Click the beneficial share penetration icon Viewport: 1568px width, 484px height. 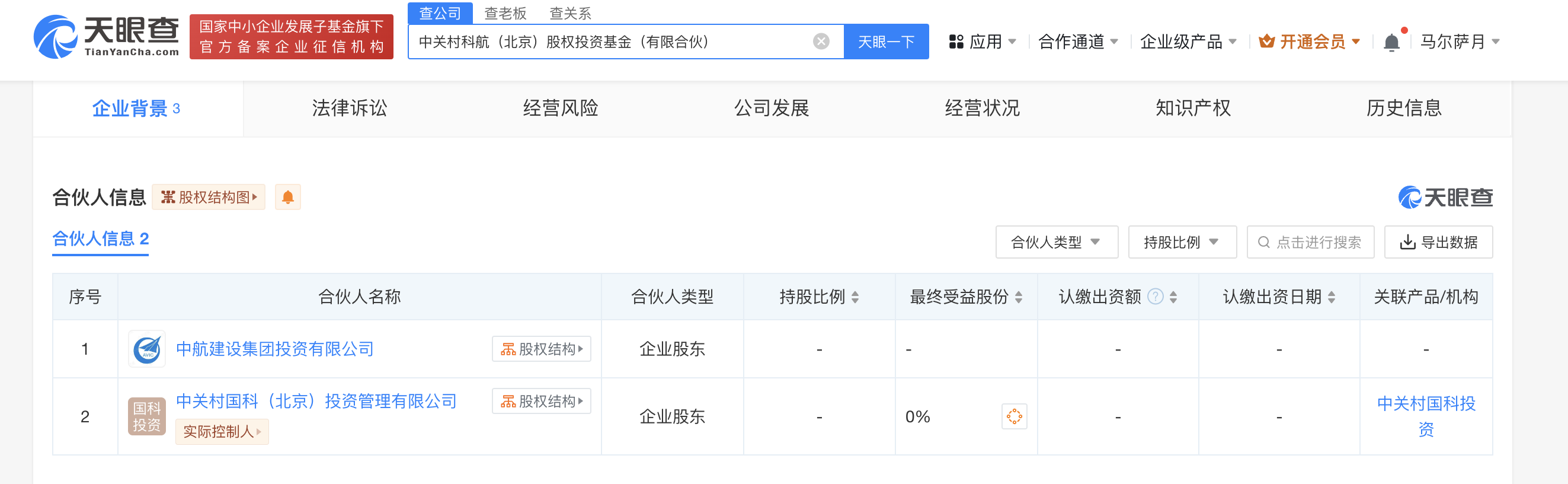click(1013, 416)
